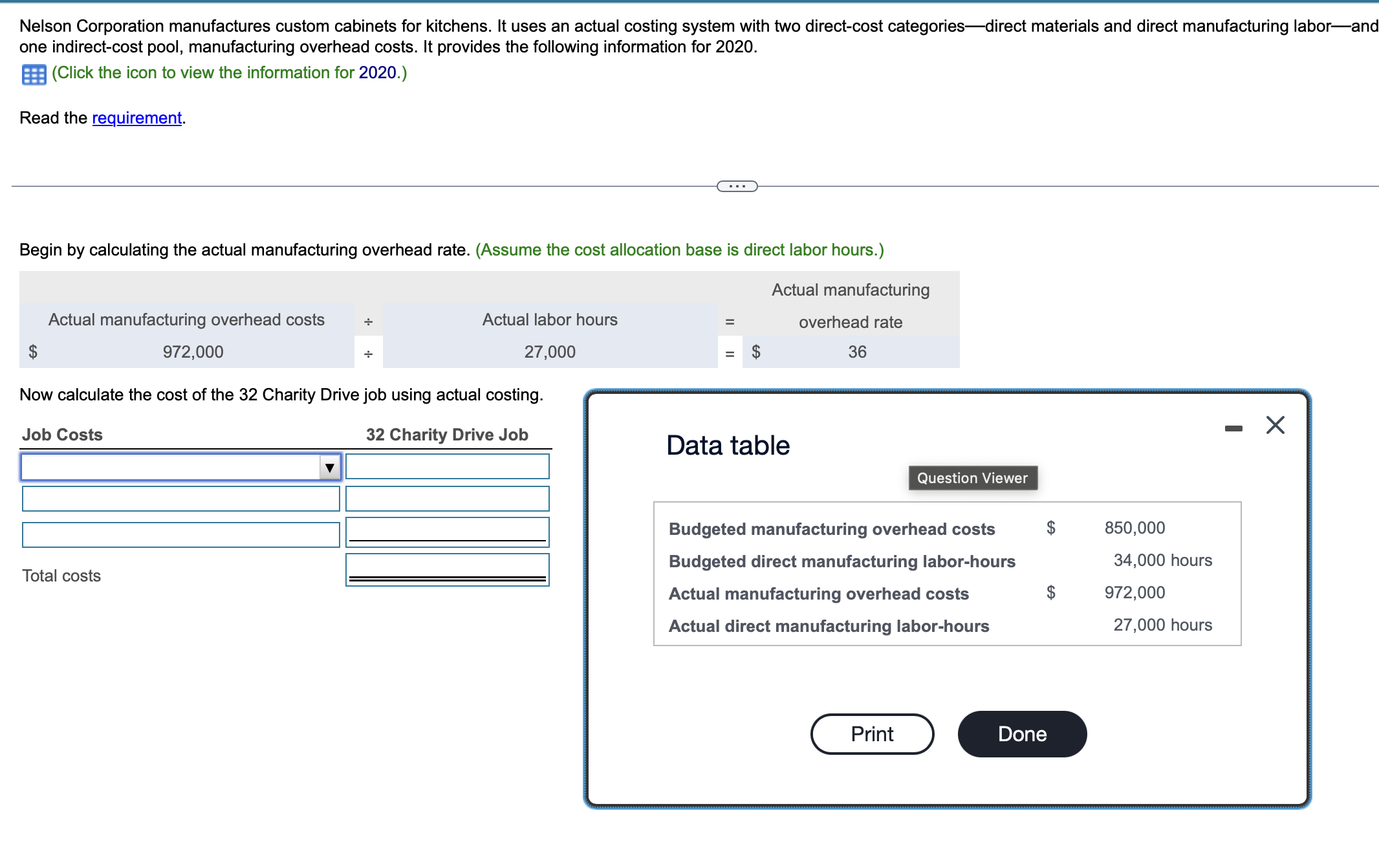Expand the horizontal divider ellipsis handle
The width and height of the screenshot is (1379, 868).
[x=737, y=186]
